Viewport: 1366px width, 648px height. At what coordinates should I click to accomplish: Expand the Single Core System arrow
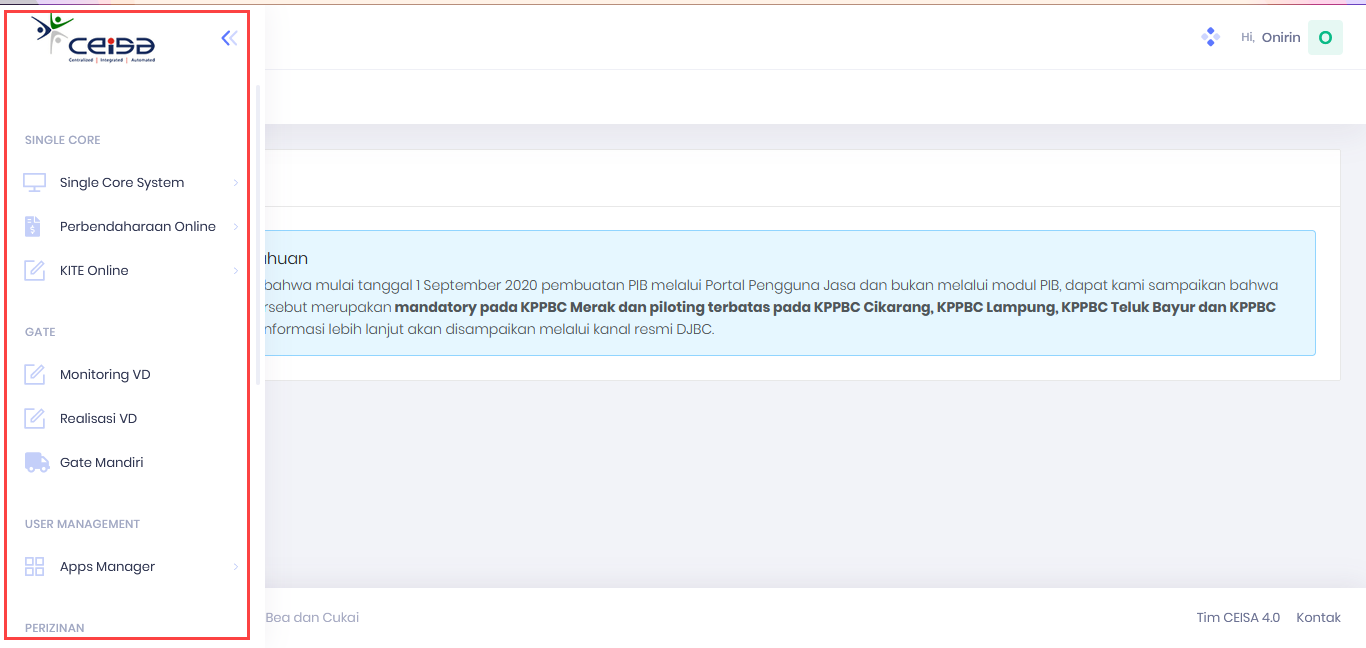point(236,183)
